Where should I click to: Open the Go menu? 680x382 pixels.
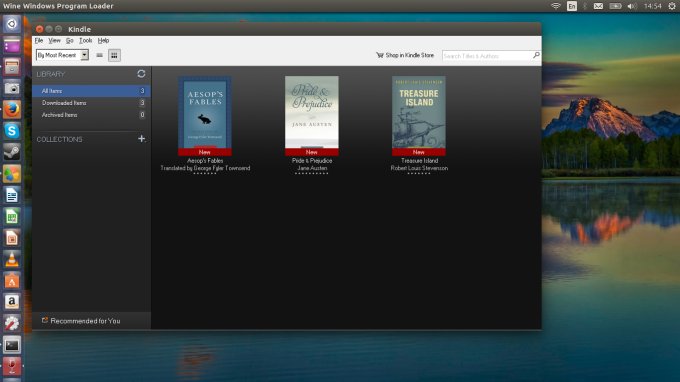coord(69,40)
